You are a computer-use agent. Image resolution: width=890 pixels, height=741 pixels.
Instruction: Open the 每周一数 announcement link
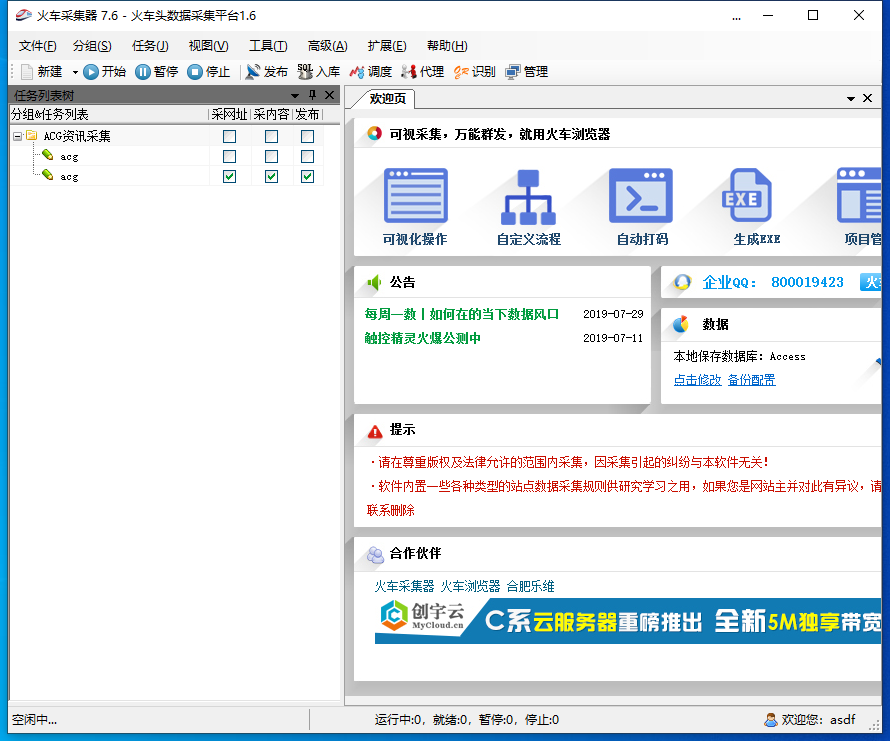point(461,314)
